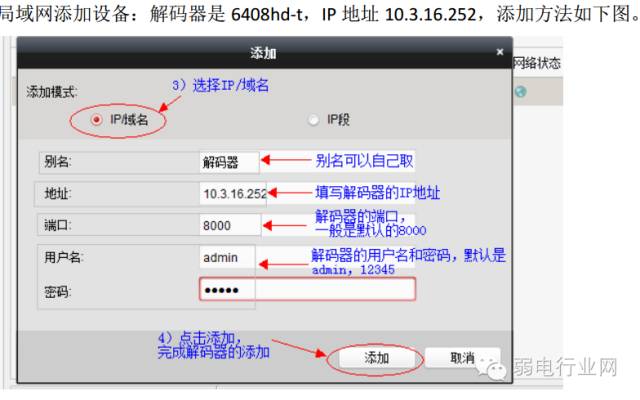Click the 网络状态 column header
Image resolution: width=640 pixels, height=400 pixels.
[536, 63]
